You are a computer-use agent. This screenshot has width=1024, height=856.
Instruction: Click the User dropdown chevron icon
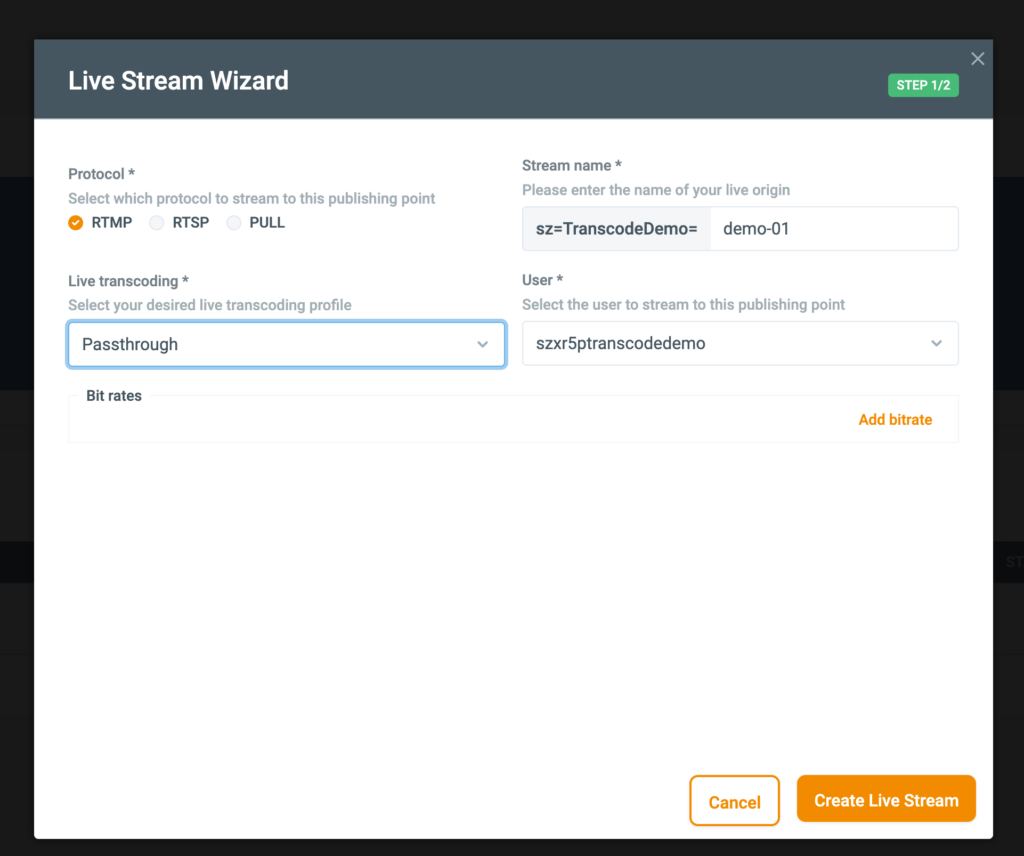(937, 343)
